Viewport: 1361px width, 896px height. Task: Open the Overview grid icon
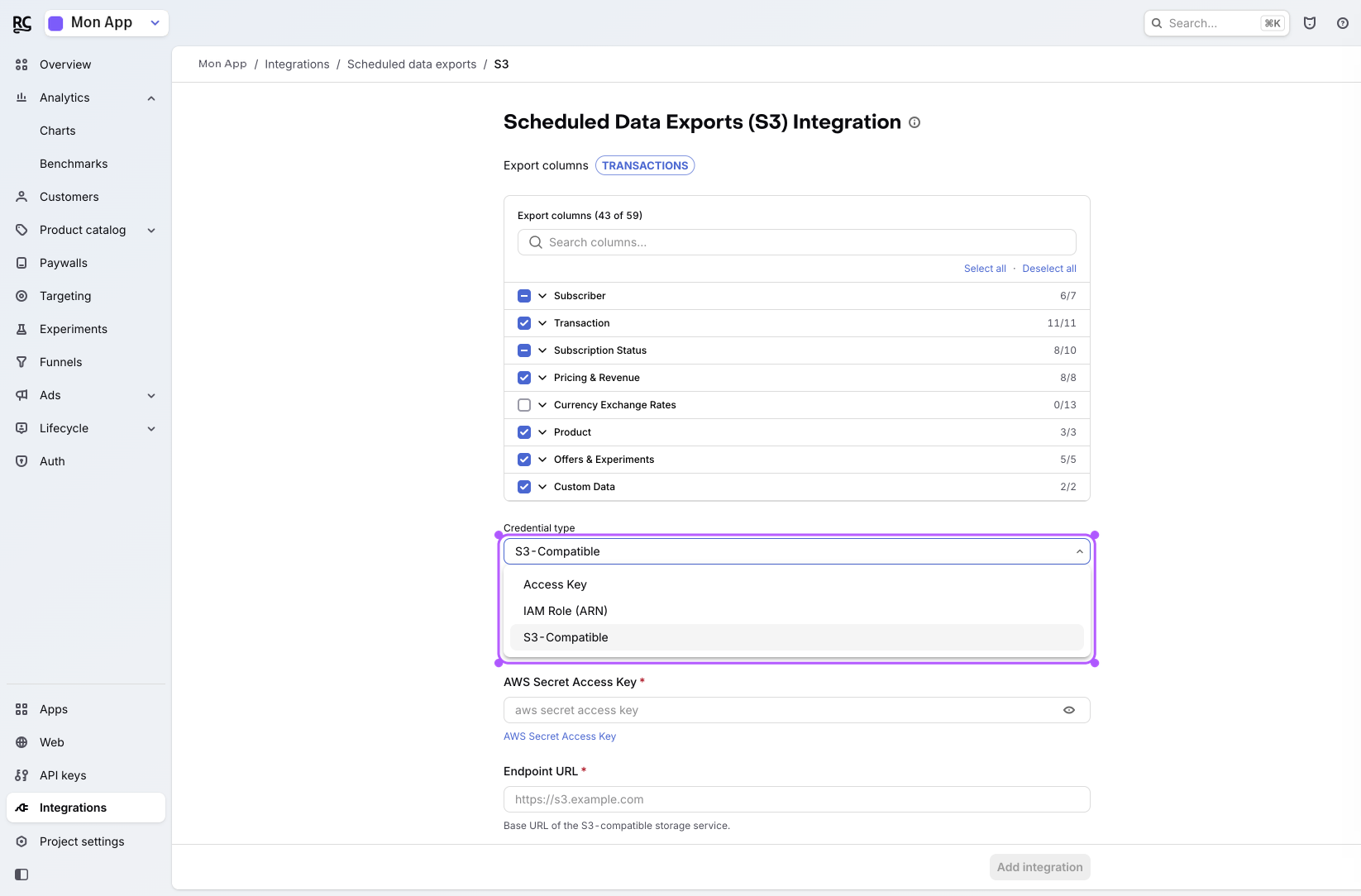(x=21, y=64)
